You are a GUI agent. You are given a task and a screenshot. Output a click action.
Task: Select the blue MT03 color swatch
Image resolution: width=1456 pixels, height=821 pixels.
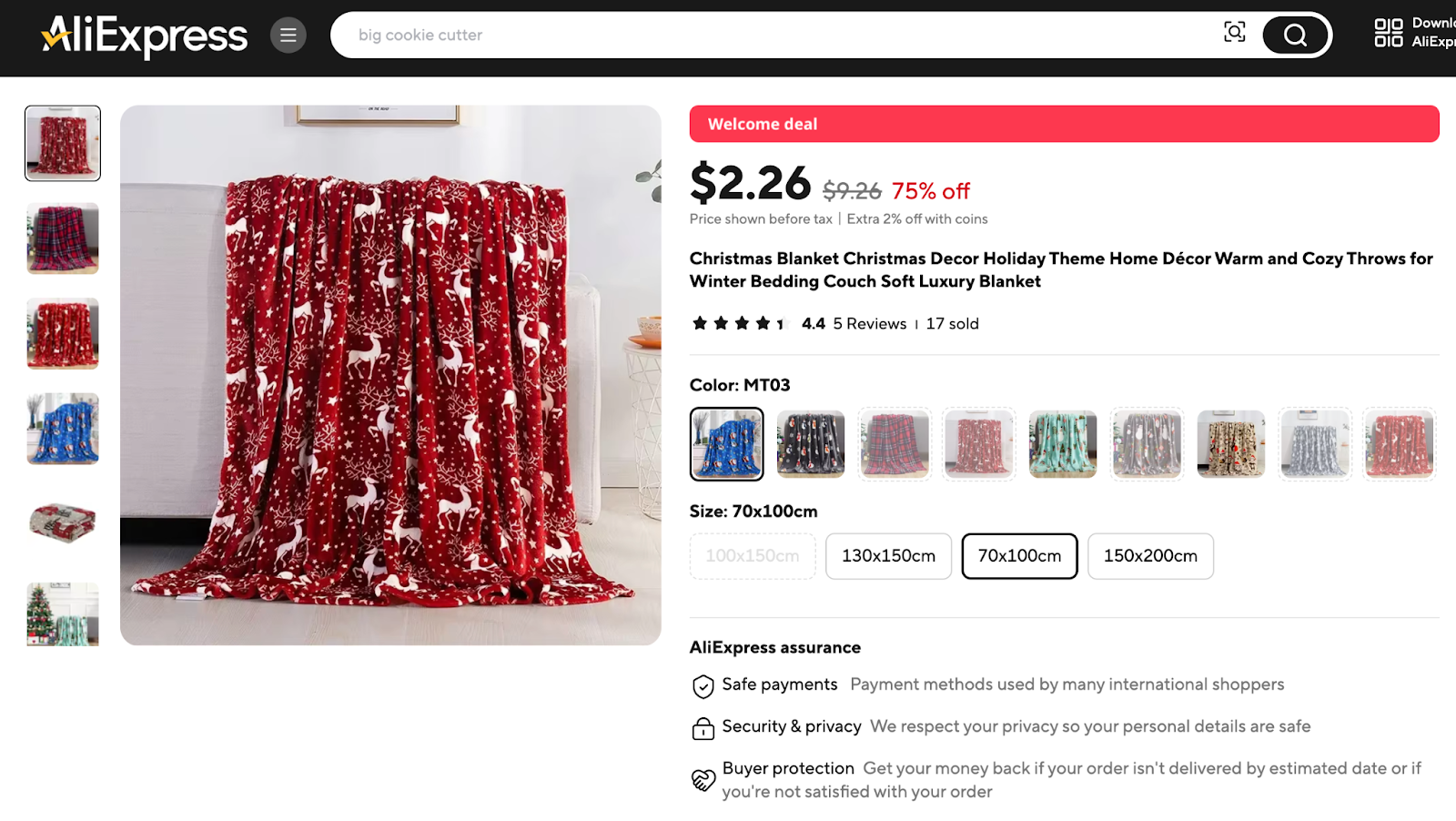click(x=726, y=444)
